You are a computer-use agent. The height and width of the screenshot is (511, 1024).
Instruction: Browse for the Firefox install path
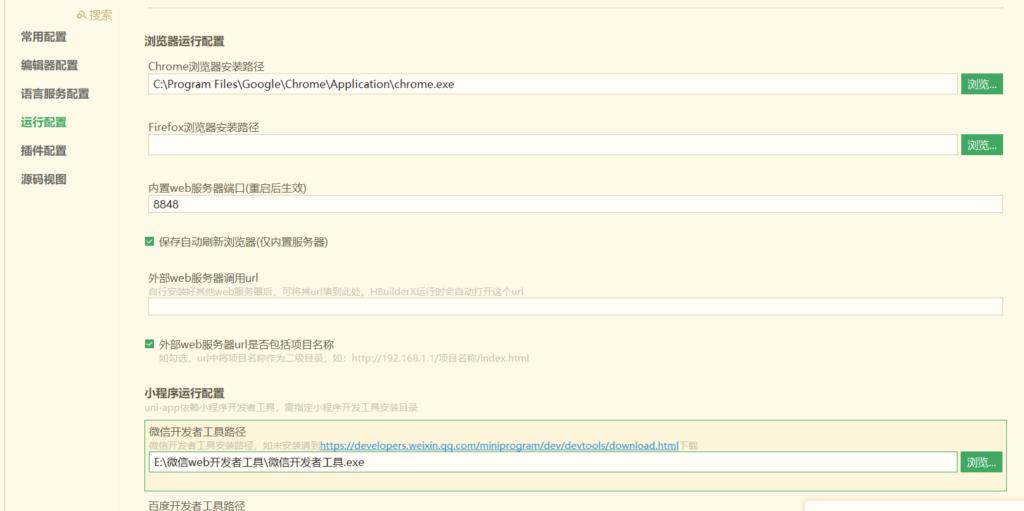981,145
